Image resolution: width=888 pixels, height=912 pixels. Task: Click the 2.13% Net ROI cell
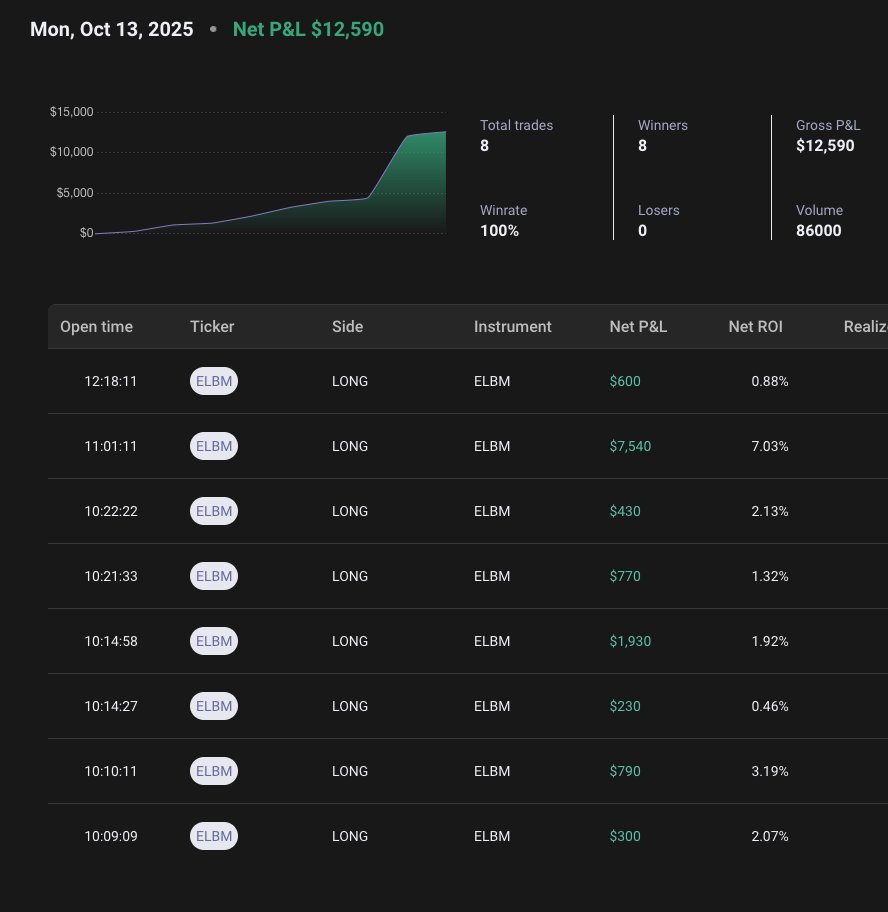click(x=770, y=511)
